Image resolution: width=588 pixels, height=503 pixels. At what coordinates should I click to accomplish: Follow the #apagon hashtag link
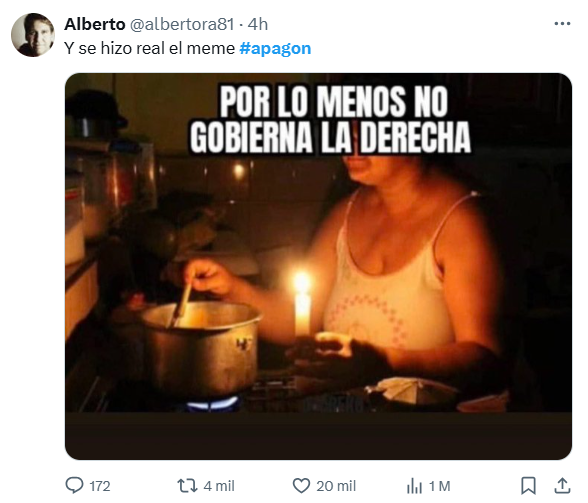275,49
